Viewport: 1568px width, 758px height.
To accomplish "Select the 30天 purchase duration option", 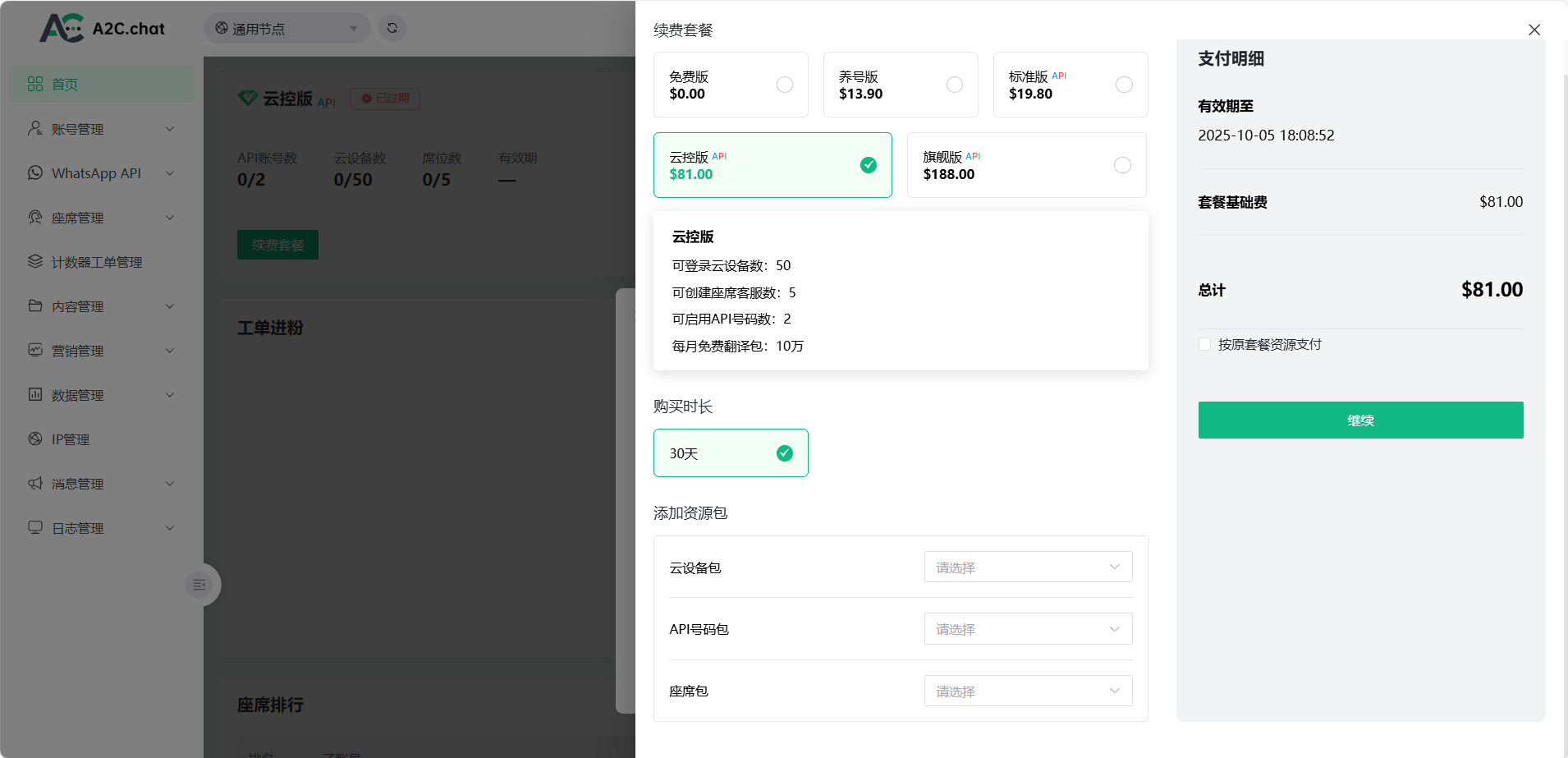I will click(x=731, y=453).
